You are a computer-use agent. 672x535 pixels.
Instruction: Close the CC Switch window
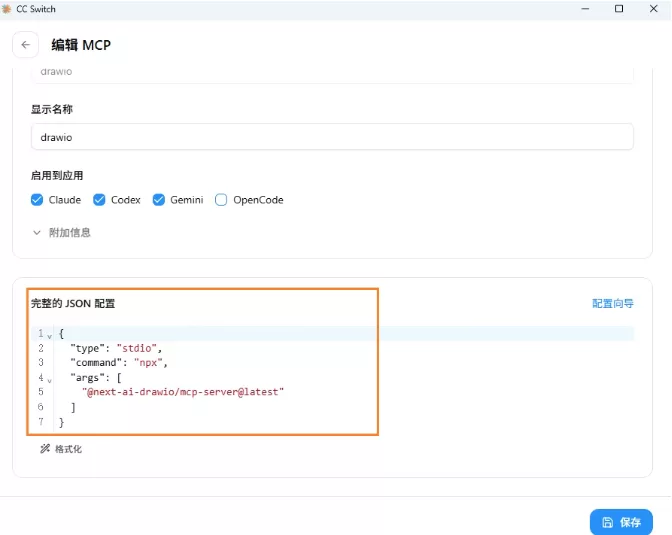(654, 9)
